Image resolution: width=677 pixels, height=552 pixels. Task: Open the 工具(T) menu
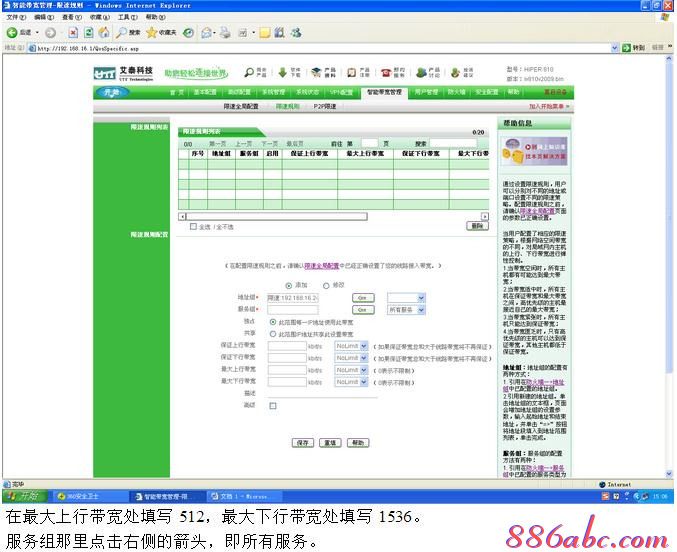[x=127, y=17]
